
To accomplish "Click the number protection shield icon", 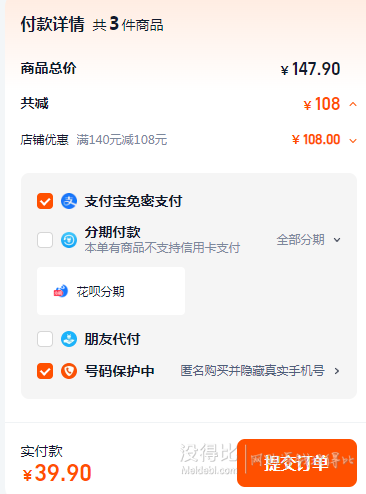I will [69, 371].
